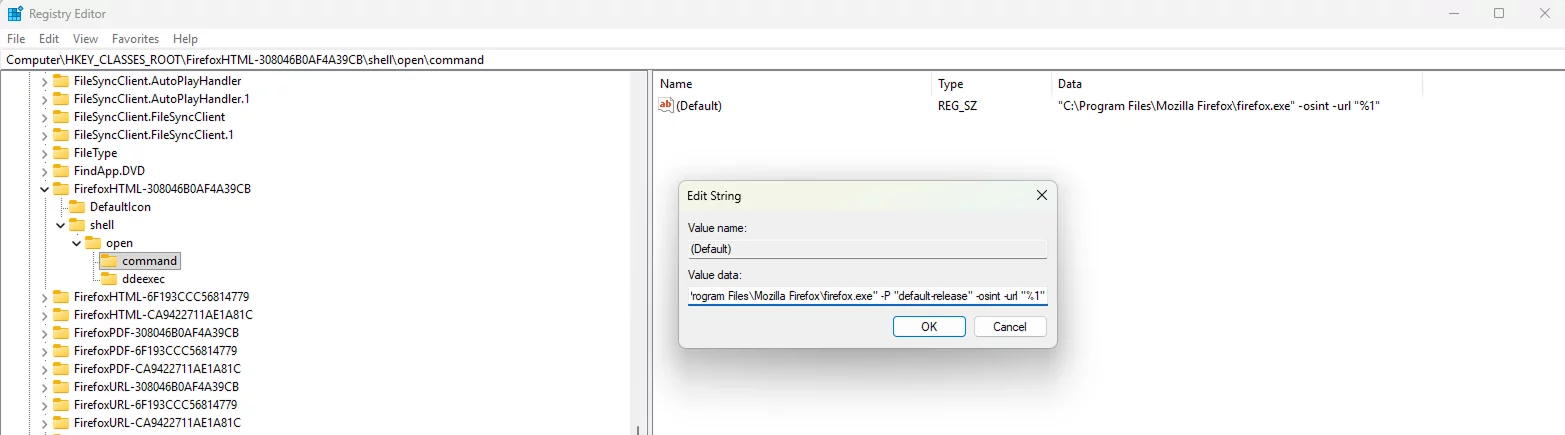
Task: Open the Edit menu
Action: (49, 39)
